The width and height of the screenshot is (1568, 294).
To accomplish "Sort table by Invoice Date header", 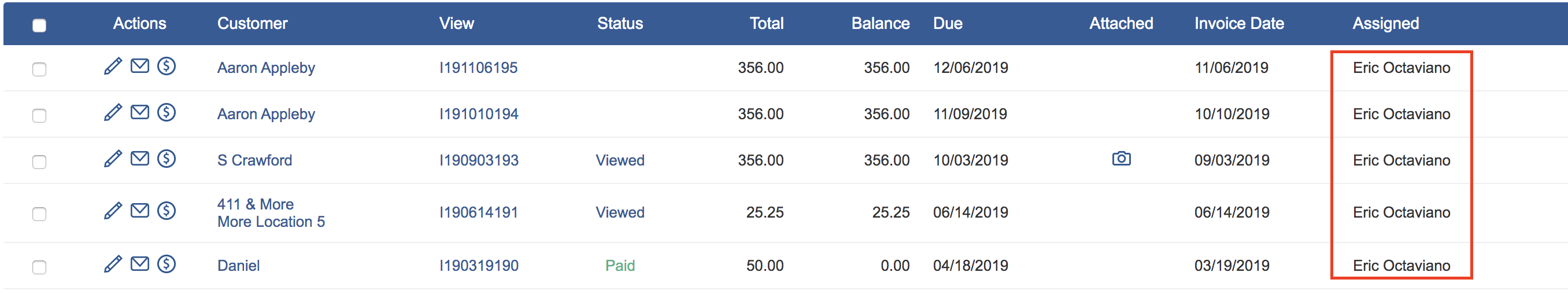I will [x=1238, y=23].
